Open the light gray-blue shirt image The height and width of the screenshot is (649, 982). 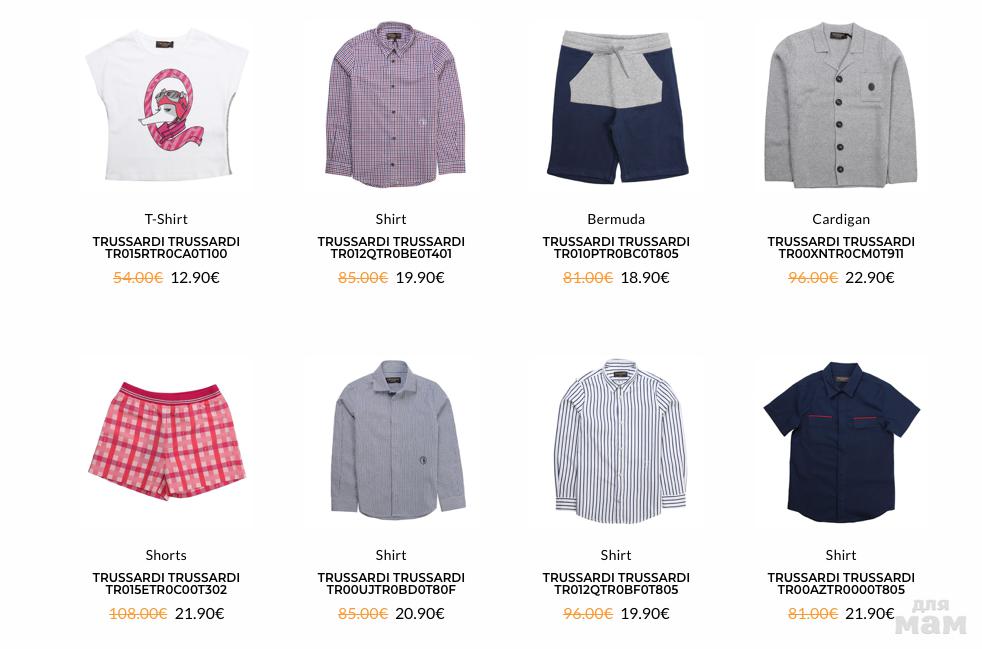(x=397, y=440)
